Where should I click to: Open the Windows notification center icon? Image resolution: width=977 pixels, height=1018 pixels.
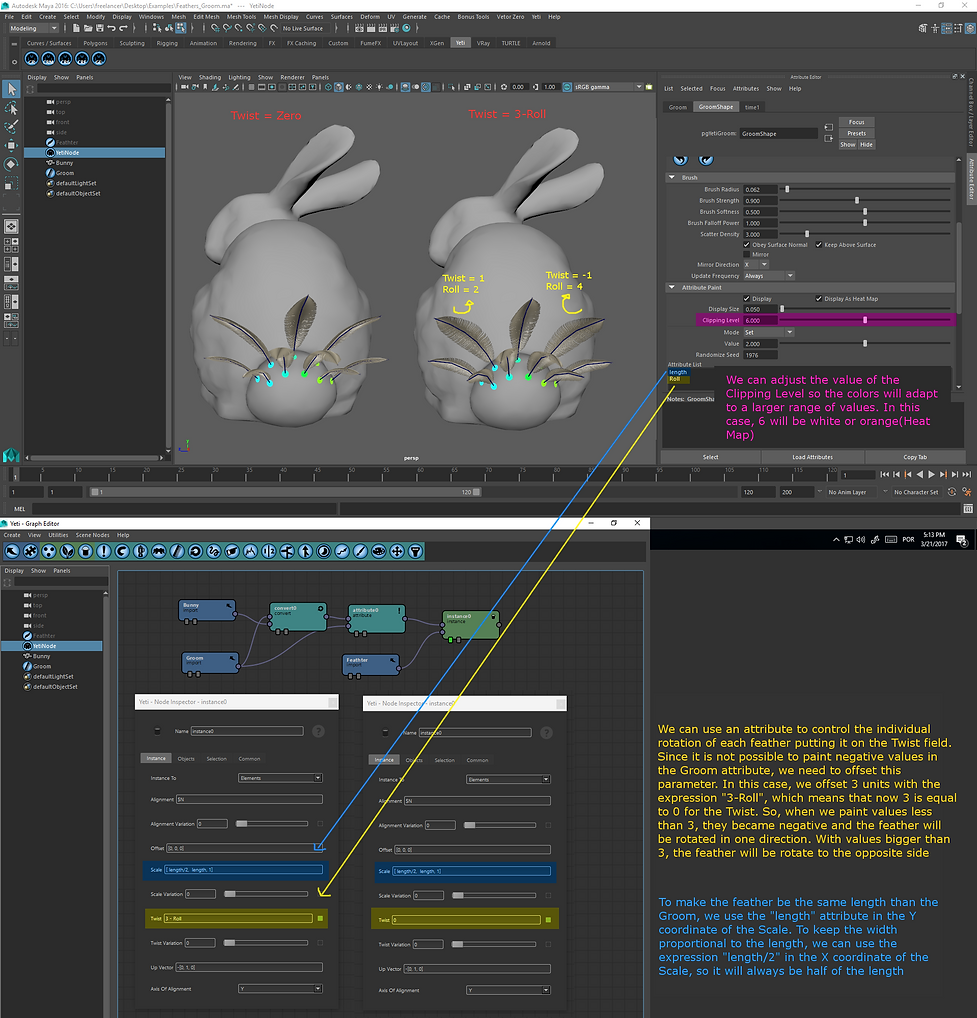point(961,540)
